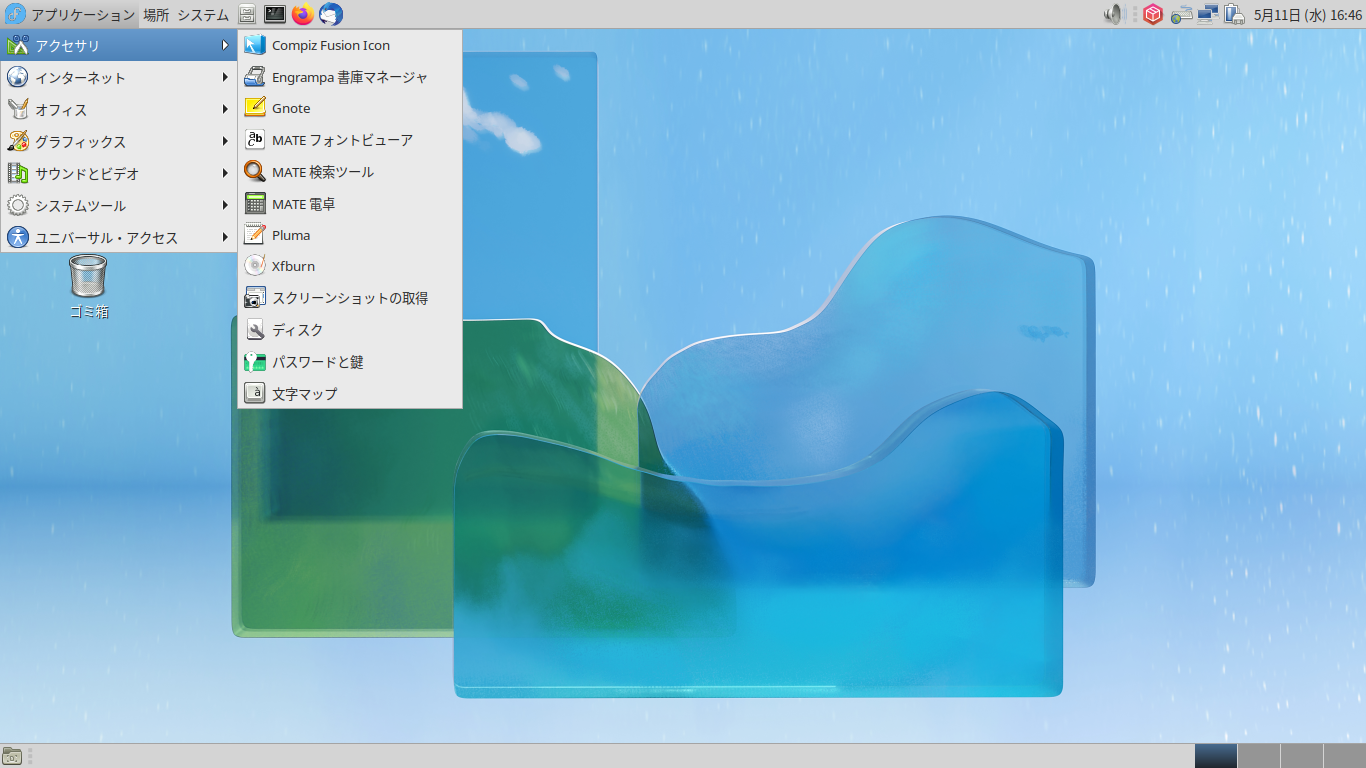Click the ゴミ箱 label on the desktop
This screenshot has height=768, width=1366.
88,311
